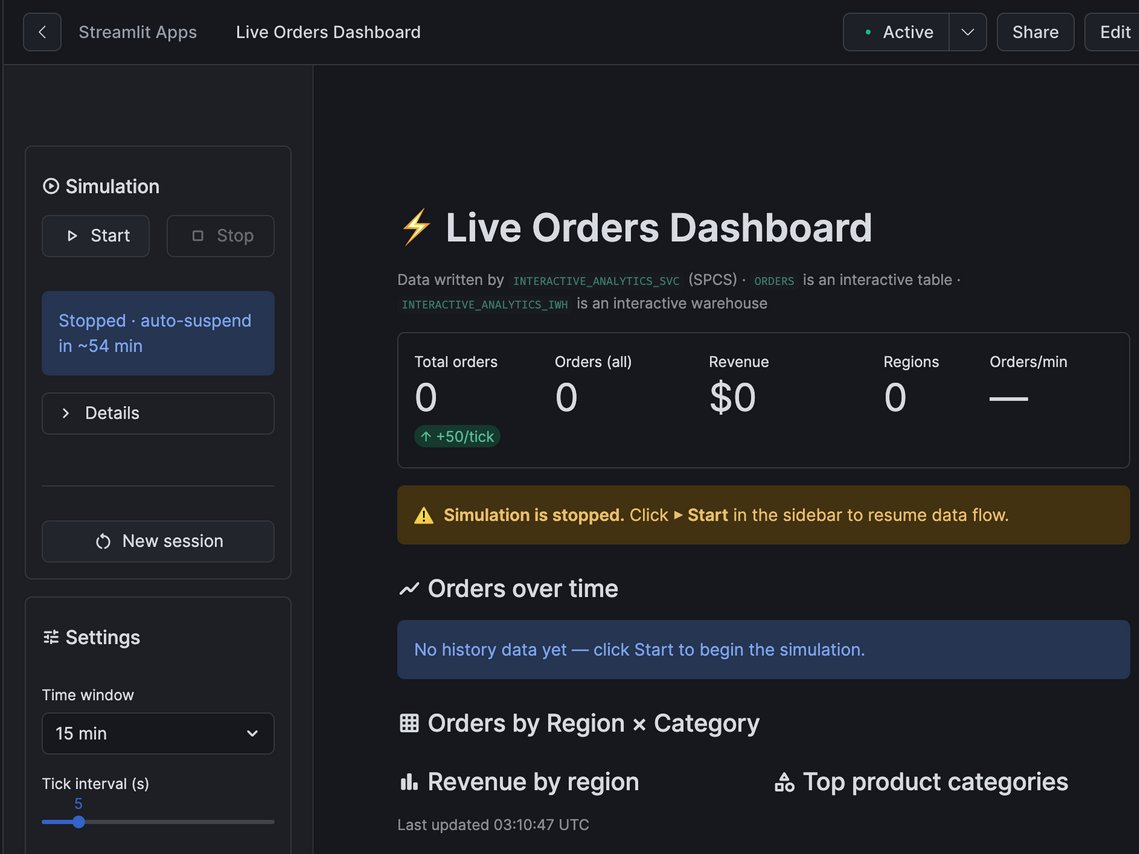Click the Orders/min metric label
This screenshot has height=854, width=1139.
pyautogui.click(x=1028, y=362)
